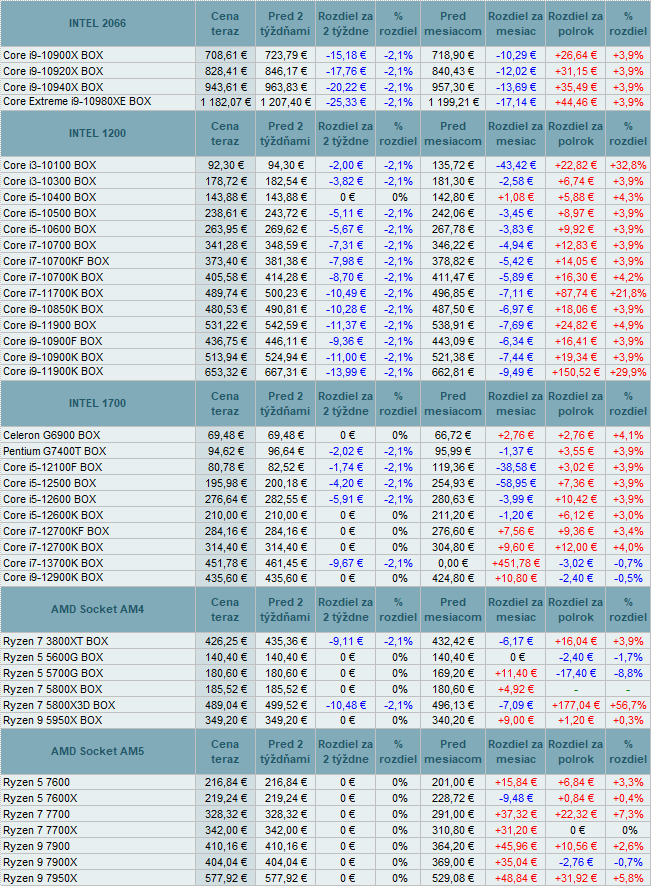
Task: Click the Core i7-10700KF BOX row name
Action: (x=56, y=261)
